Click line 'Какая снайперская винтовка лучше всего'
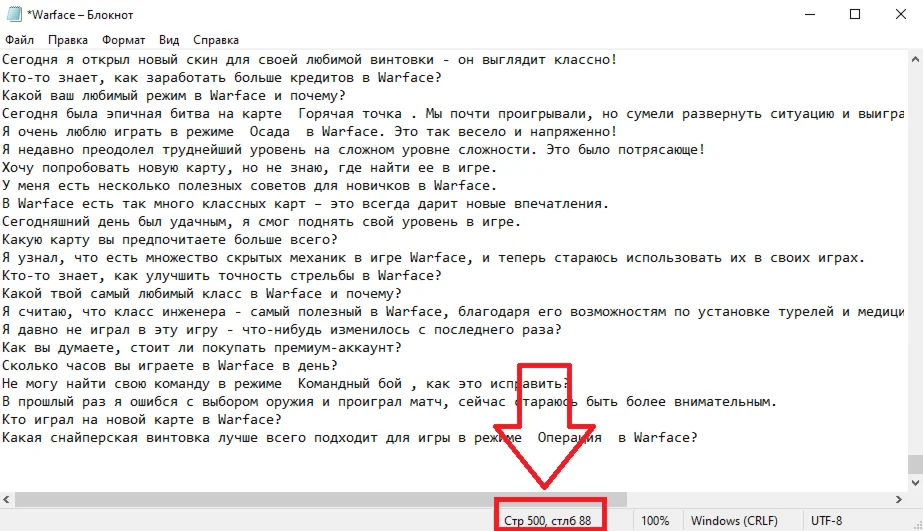Screen dimensions: 923x531 [x=349, y=438]
